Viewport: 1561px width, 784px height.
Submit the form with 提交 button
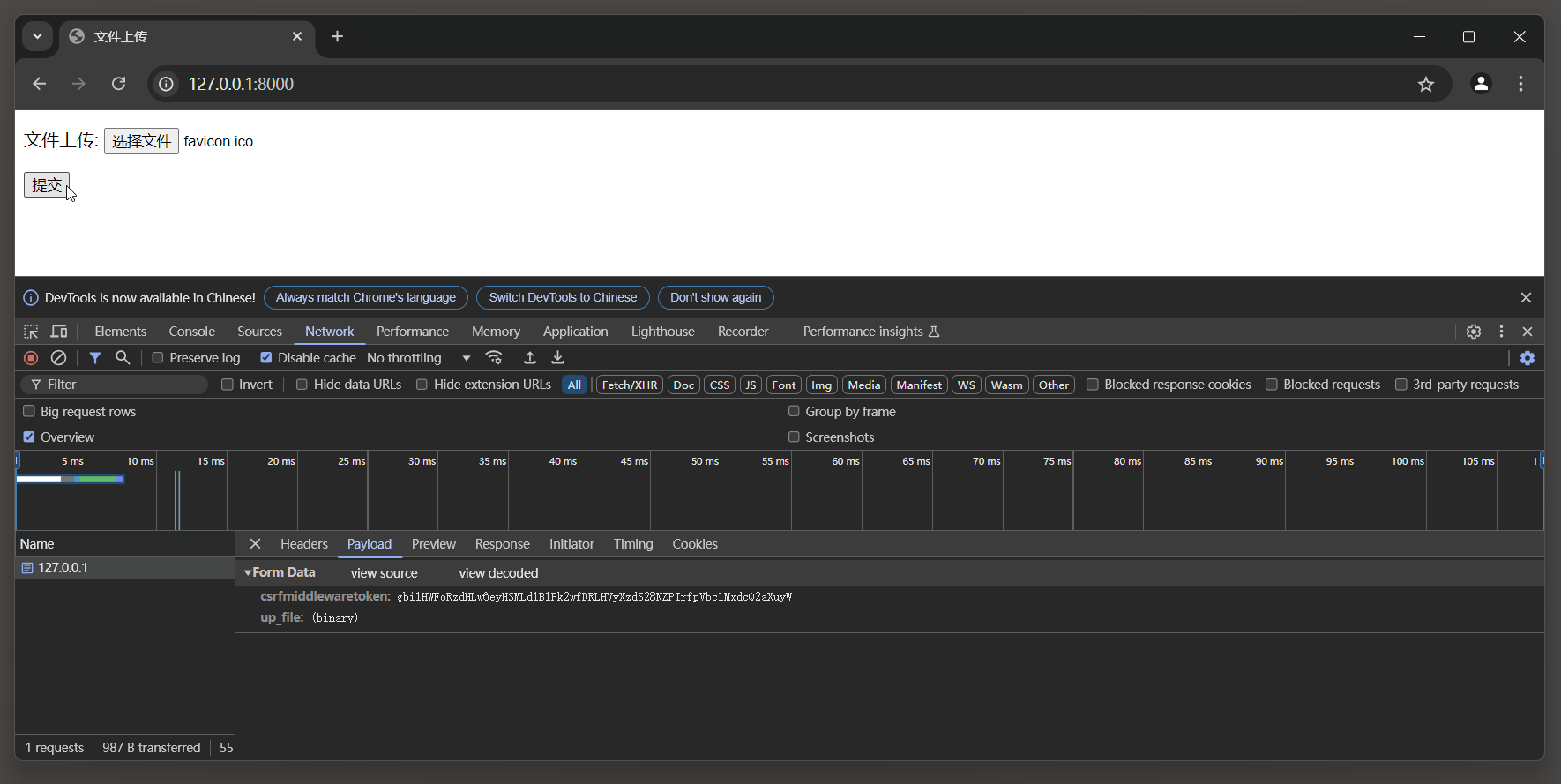click(46, 185)
